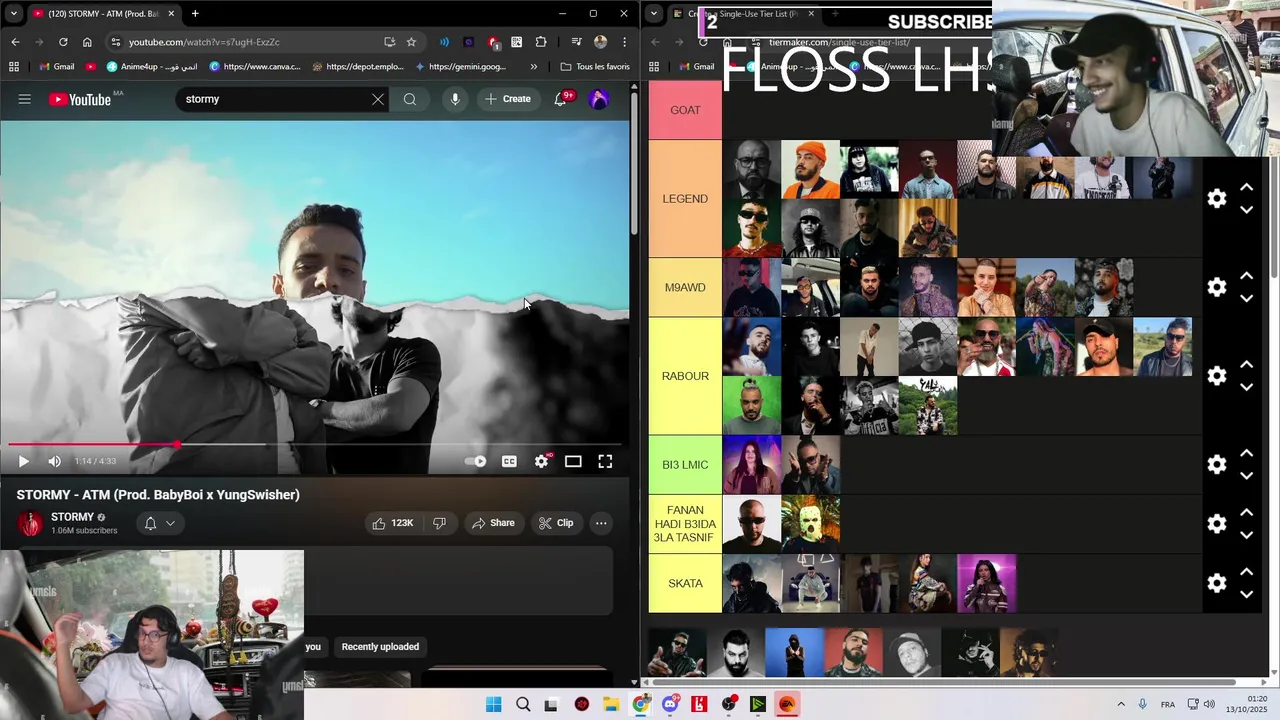Move the M9AWD tier row up
Viewport: 1280px width, 720px height.
click(1247, 276)
